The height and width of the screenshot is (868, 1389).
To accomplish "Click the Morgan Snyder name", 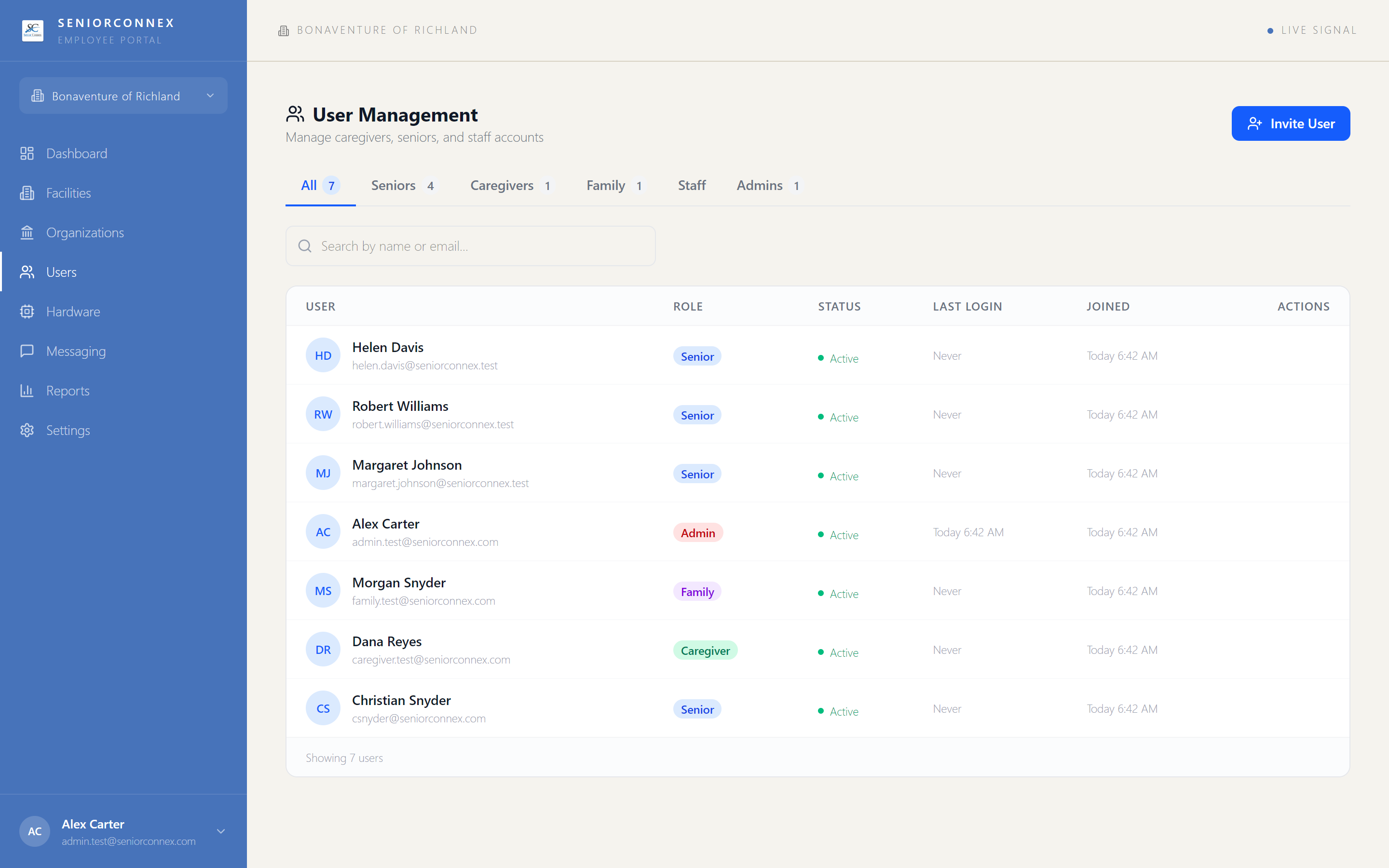I will coord(398,583).
